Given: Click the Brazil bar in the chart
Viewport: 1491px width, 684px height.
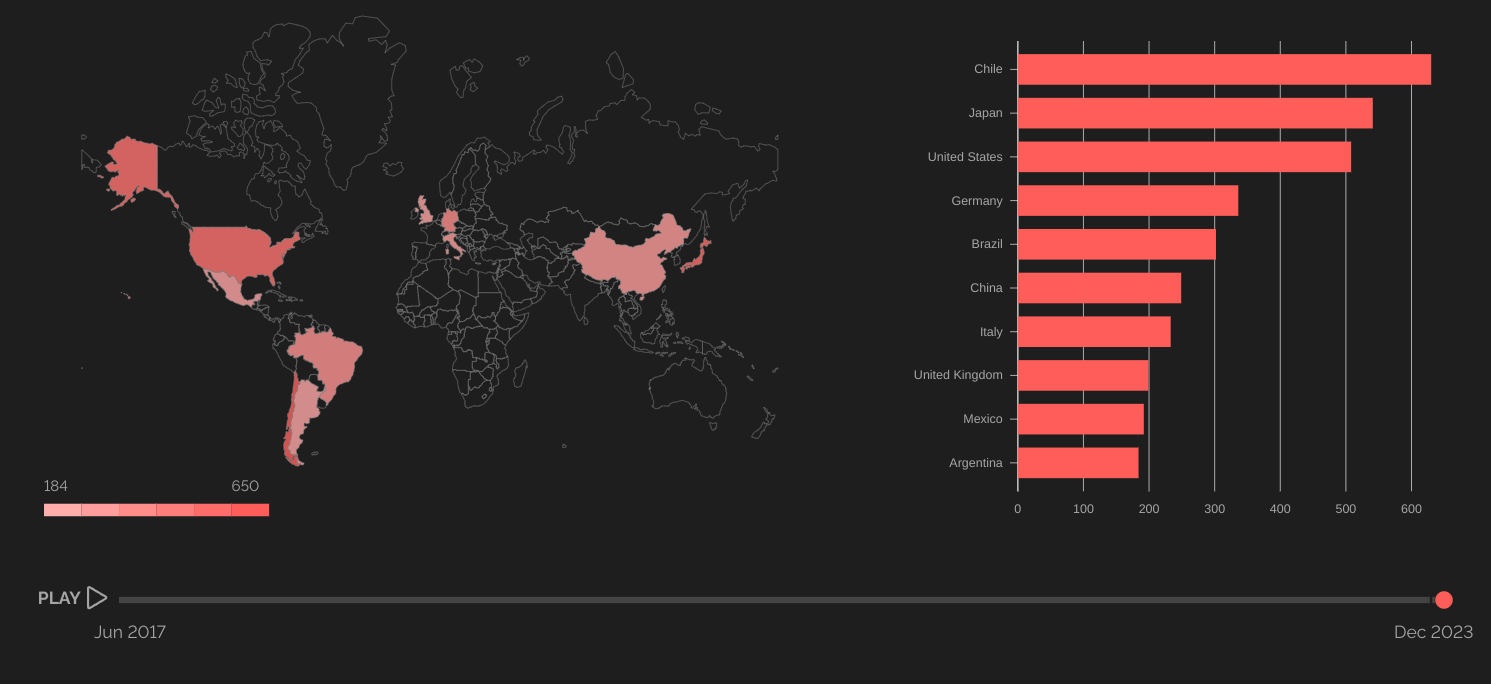Looking at the screenshot, I should [x=1117, y=244].
